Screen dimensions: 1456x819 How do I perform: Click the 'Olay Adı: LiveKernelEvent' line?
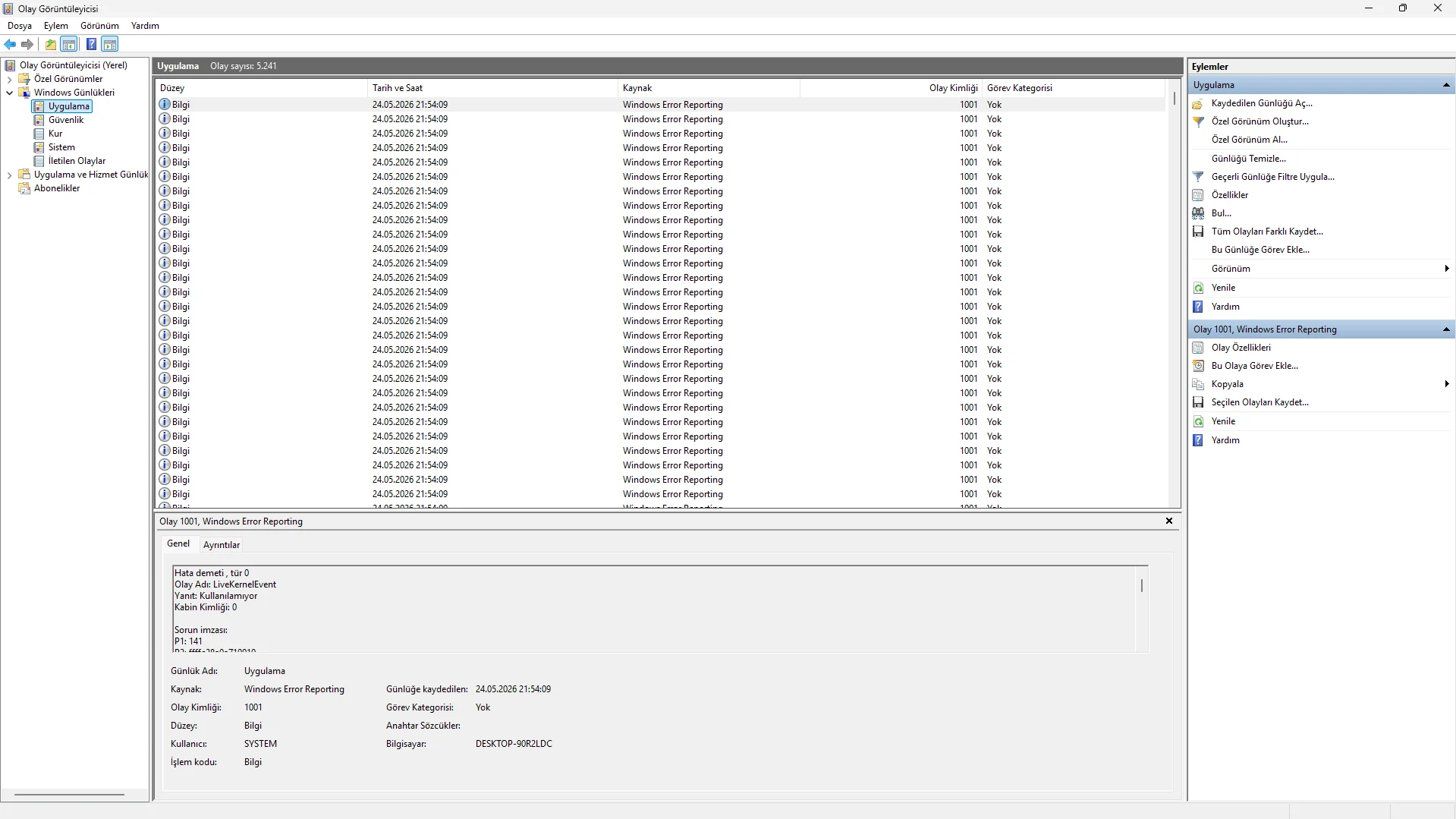pos(225,584)
